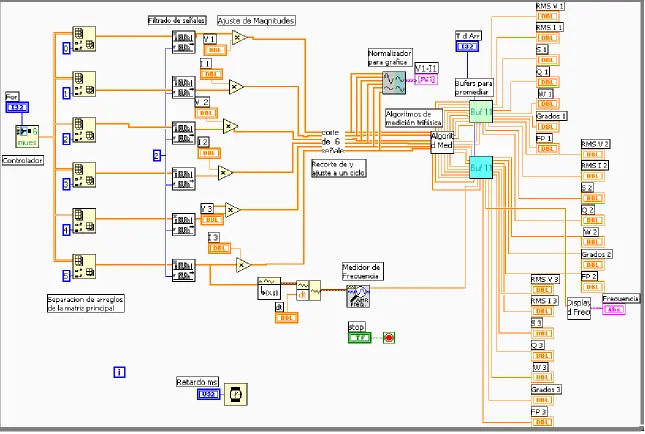Viewport: 645px width, 434px height.
Task: Select the 'Ajuste de Magnitudes' label
Action: coord(256,21)
